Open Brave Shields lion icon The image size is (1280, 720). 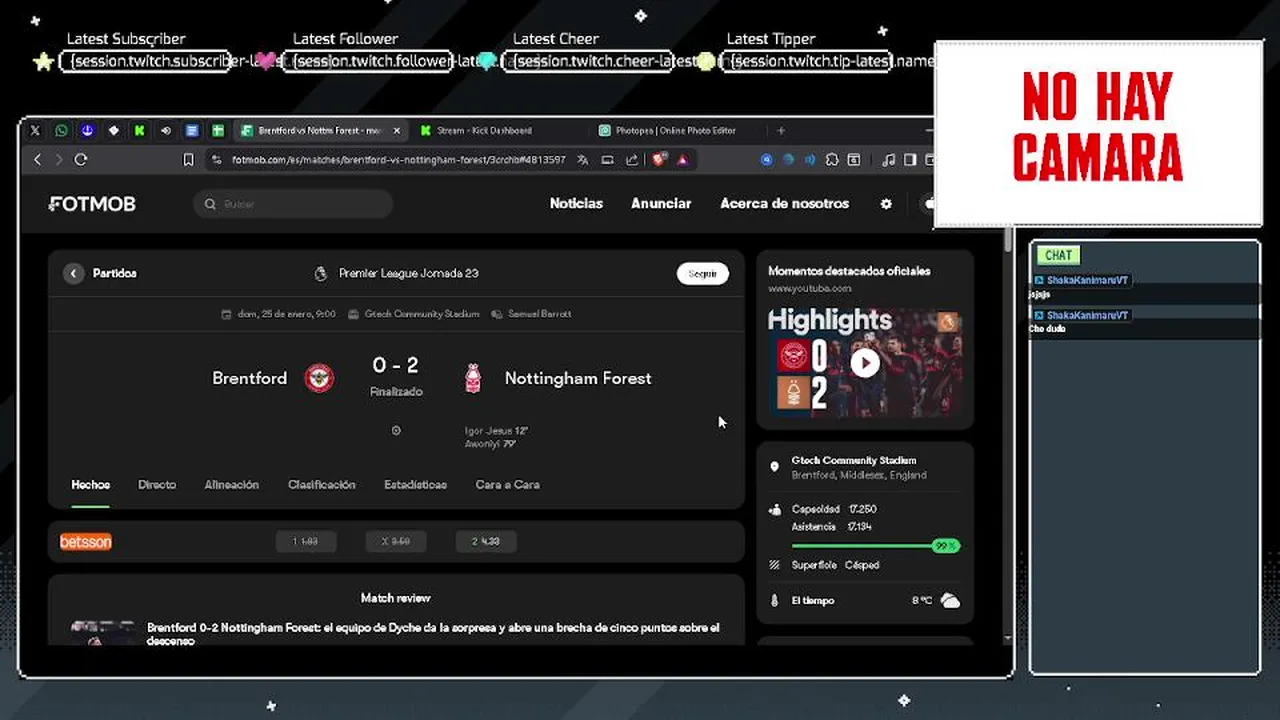point(660,159)
